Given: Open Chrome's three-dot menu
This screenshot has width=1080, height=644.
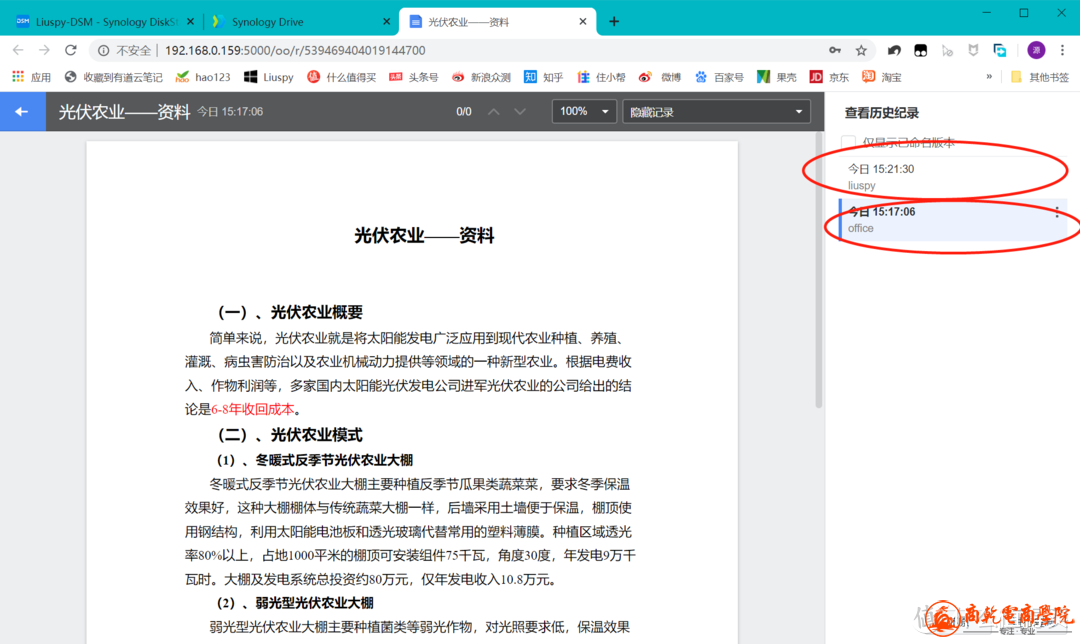Looking at the screenshot, I should 1063,50.
